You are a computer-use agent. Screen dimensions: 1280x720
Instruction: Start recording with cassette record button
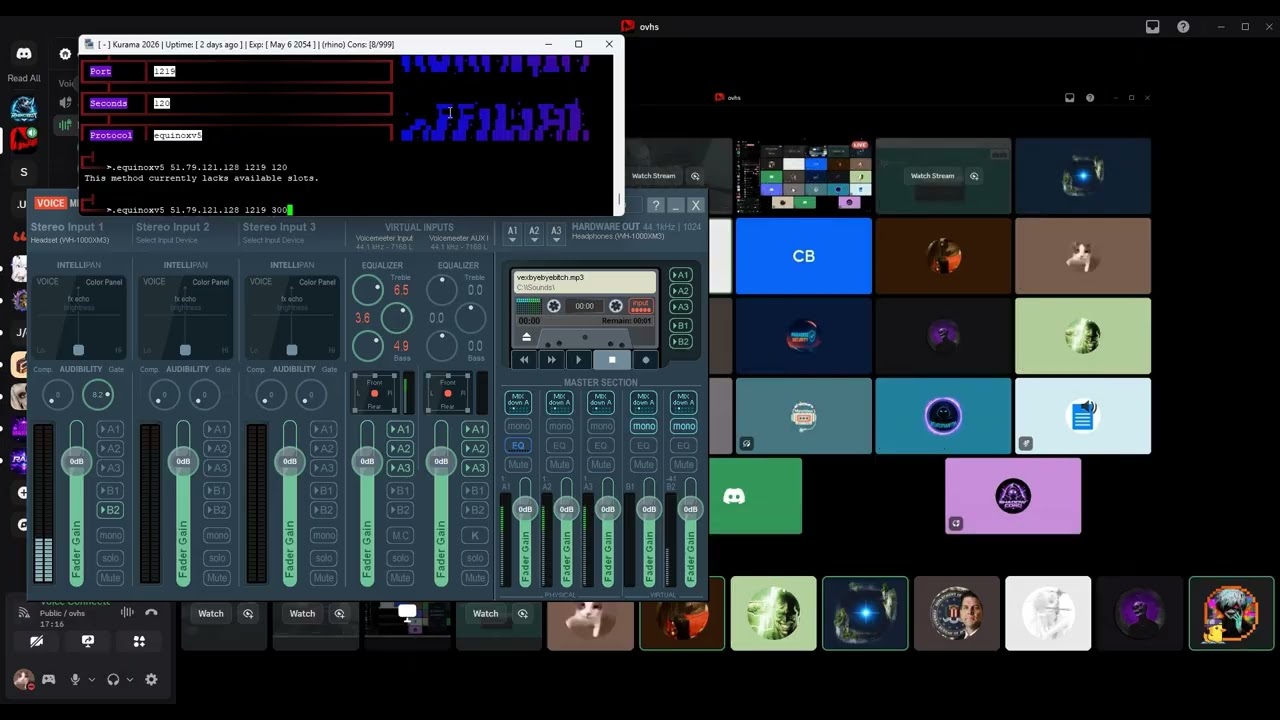tap(645, 360)
